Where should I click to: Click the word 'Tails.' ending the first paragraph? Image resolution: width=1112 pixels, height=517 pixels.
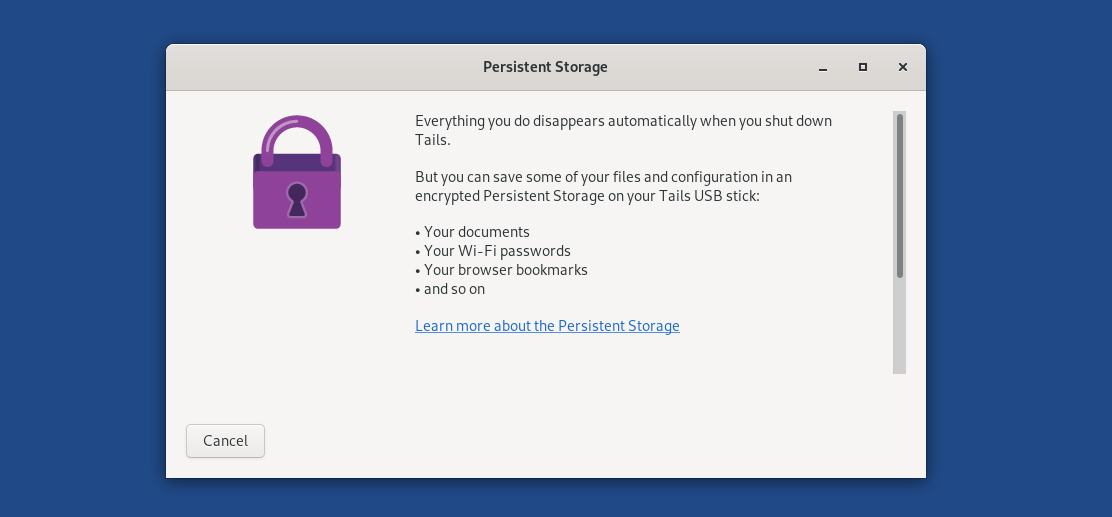click(433, 140)
